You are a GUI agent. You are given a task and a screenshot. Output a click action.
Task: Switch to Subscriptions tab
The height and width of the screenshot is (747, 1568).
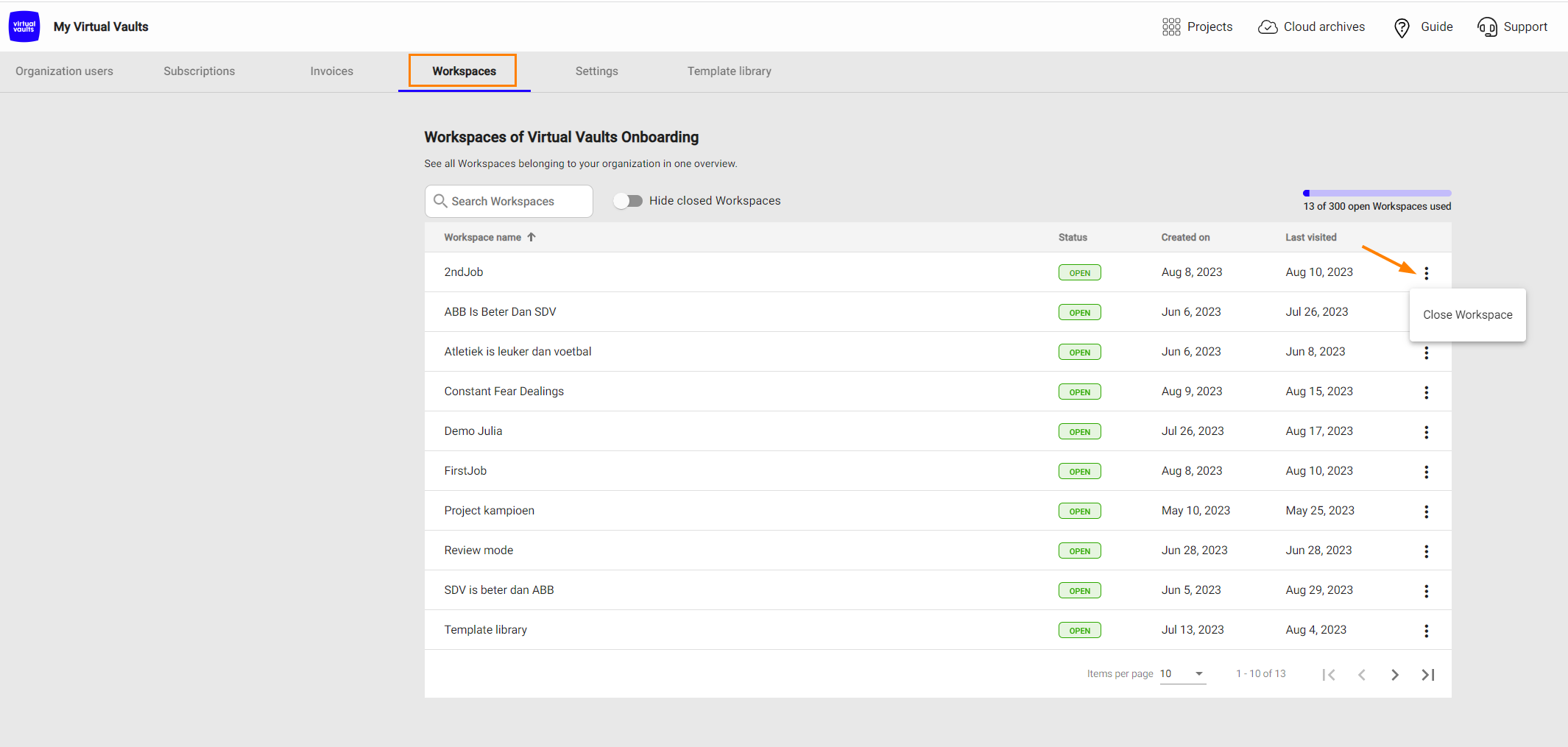199,71
